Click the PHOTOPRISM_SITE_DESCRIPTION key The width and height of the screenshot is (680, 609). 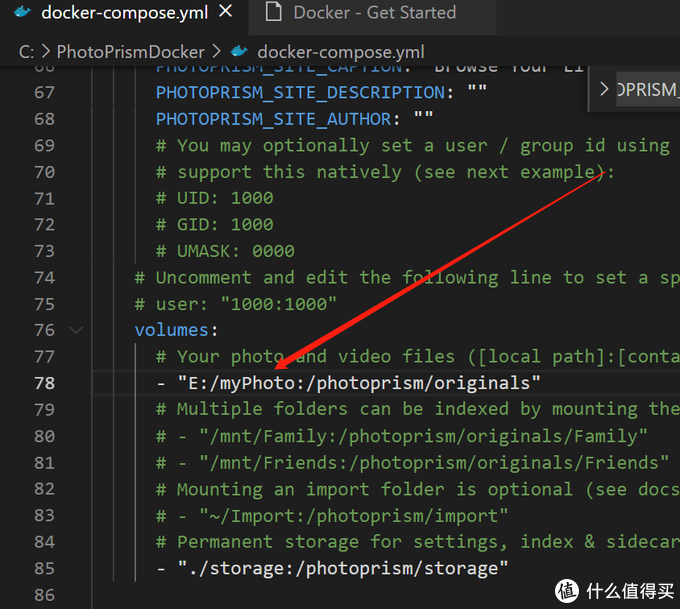click(300, 92)
